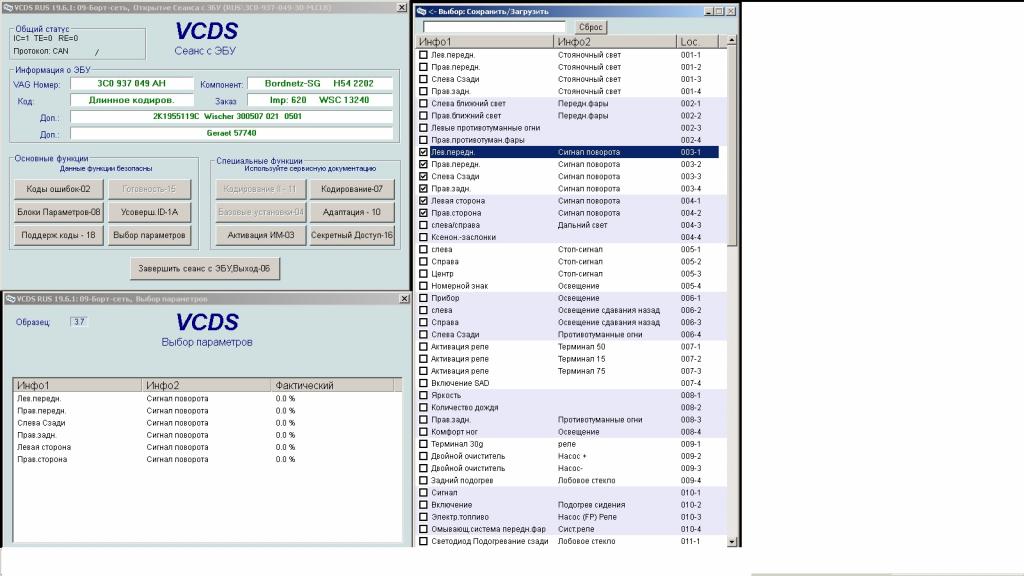1024x576 pixels.
Task: Click "Терминал 50" text in selection list
Action: point(581,347)
